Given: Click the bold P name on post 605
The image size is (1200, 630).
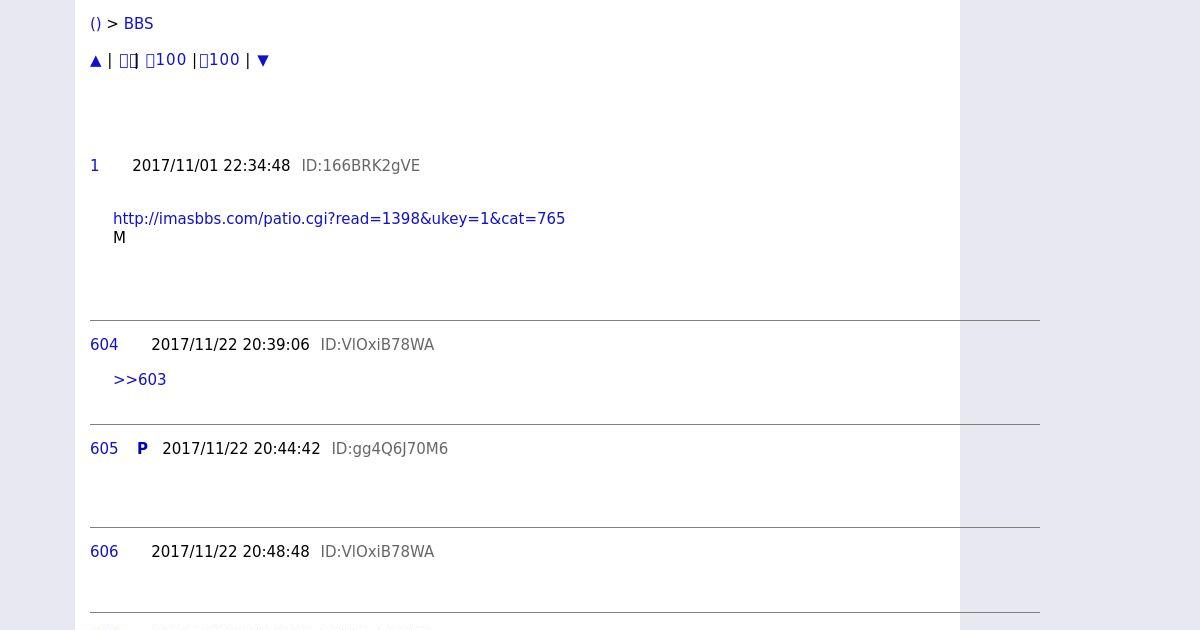Looking at the screenshot, I should pyautogui.click(x=142, y=449).
